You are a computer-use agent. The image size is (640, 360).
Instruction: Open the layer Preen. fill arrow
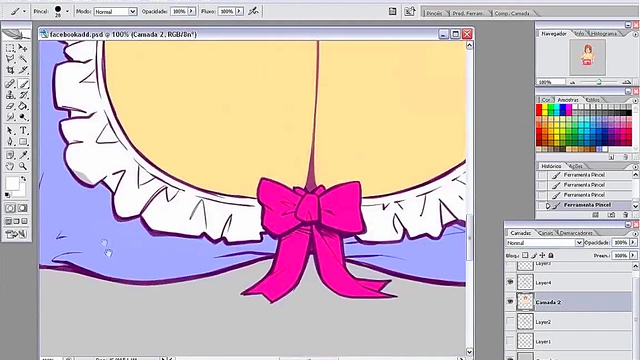(x=633, y=256)
